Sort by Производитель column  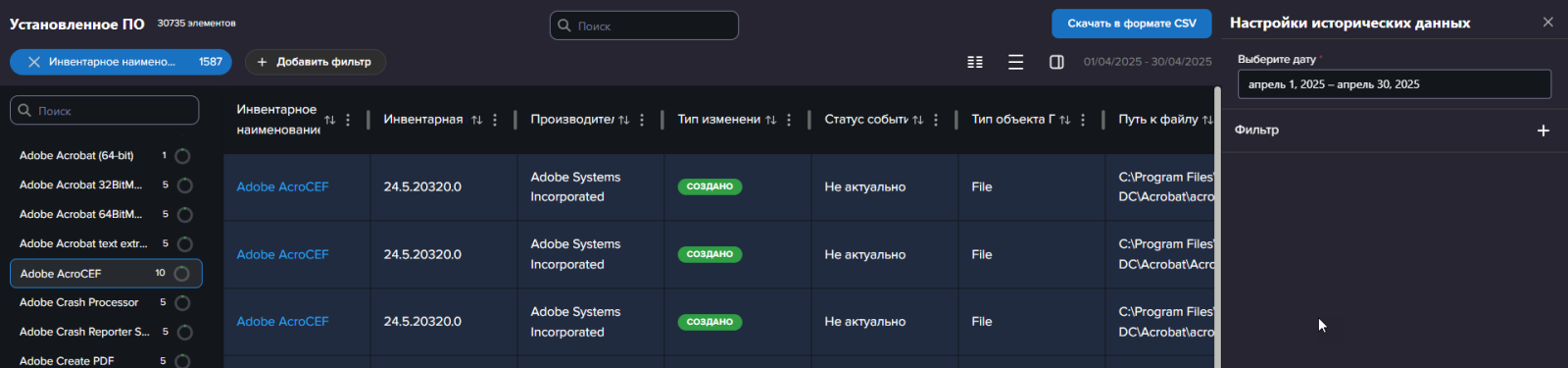coord(624,120)
